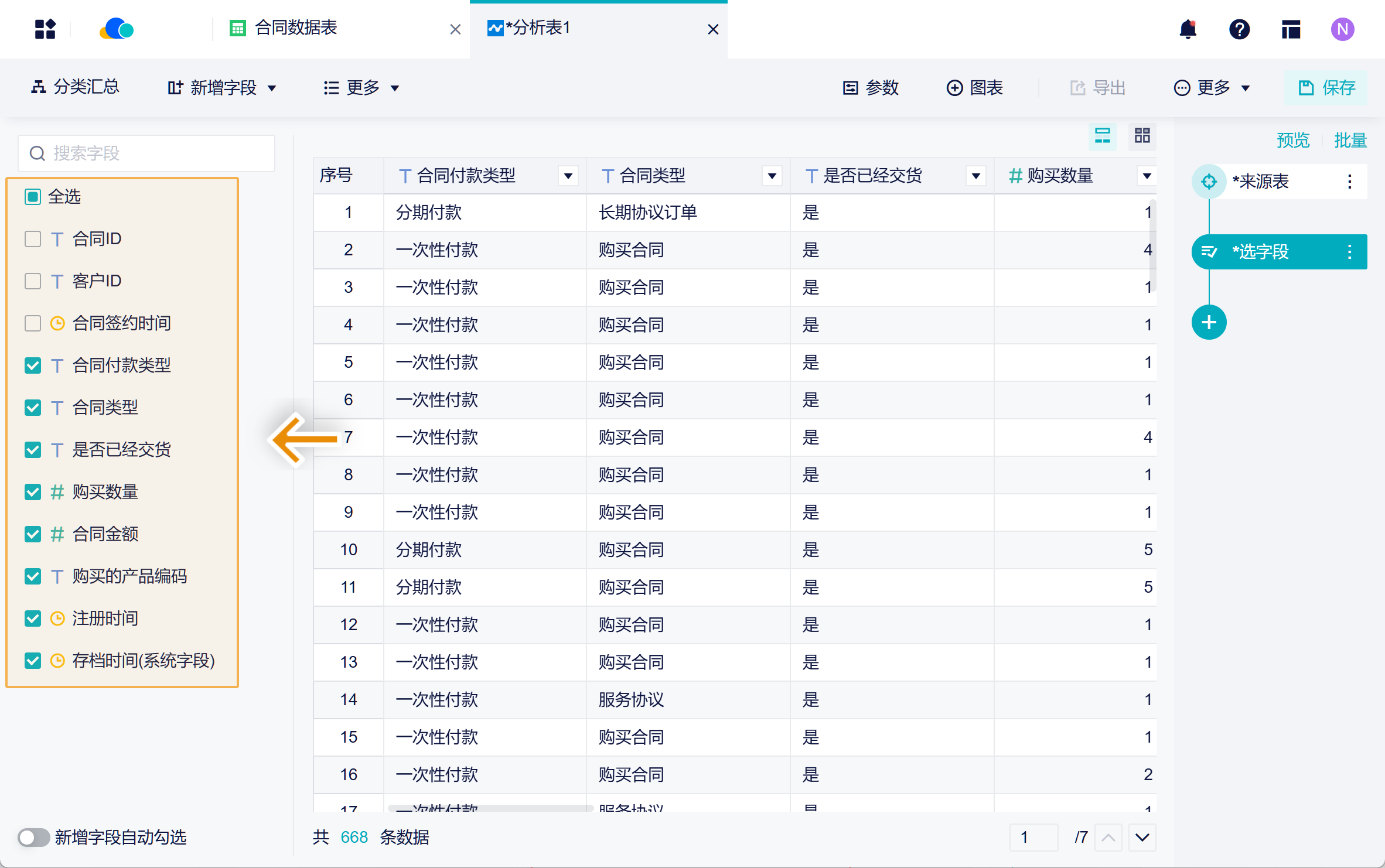Check the 合同ID field checkbox
Viewport: 1385px width, 868px height.
pos(33,239)
